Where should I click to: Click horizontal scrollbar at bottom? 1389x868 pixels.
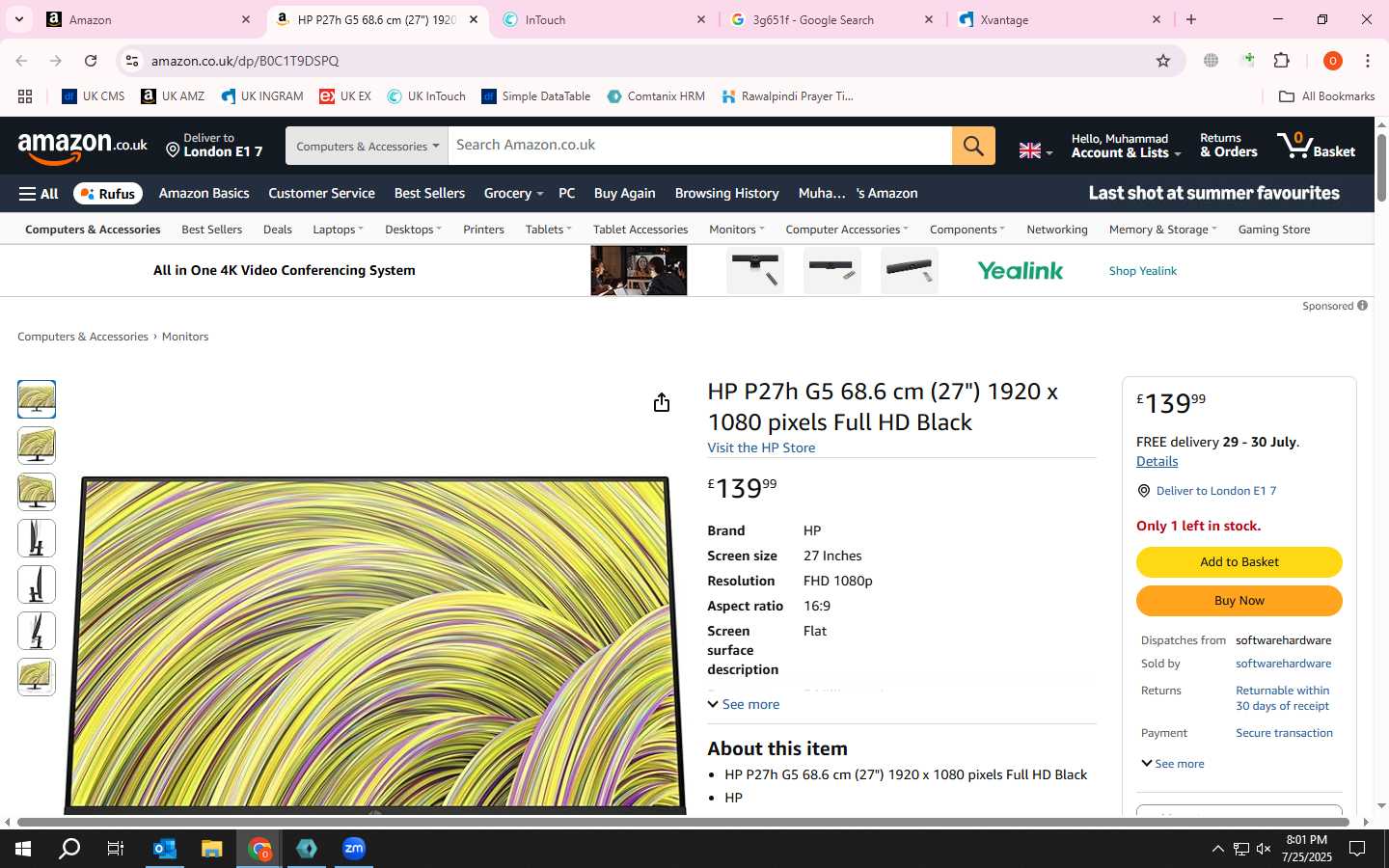click(683, 823)
